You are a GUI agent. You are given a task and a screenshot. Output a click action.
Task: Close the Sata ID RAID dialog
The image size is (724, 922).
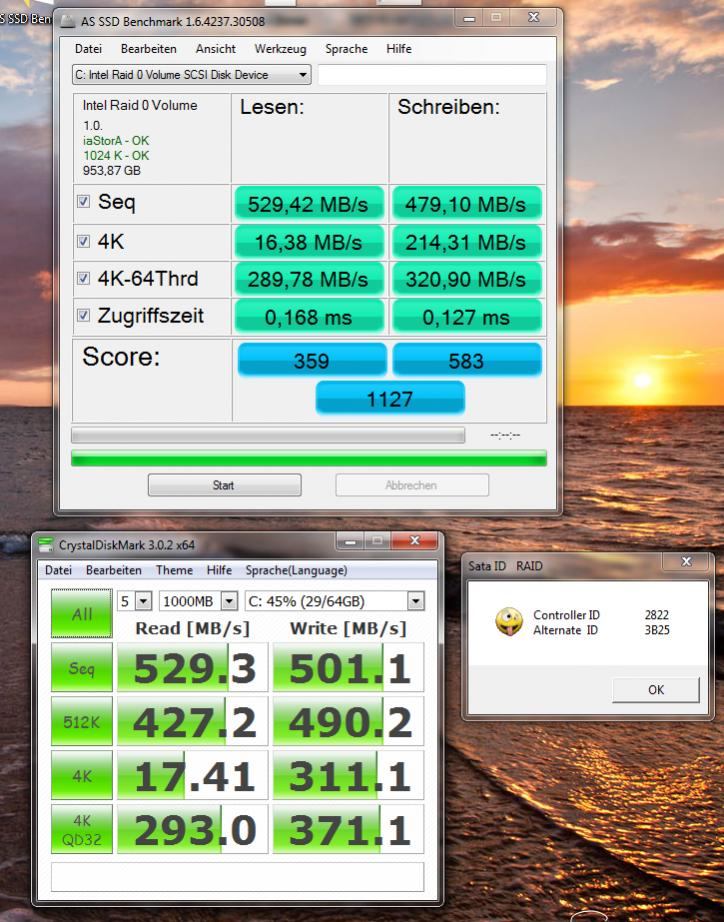click(686, 562)
